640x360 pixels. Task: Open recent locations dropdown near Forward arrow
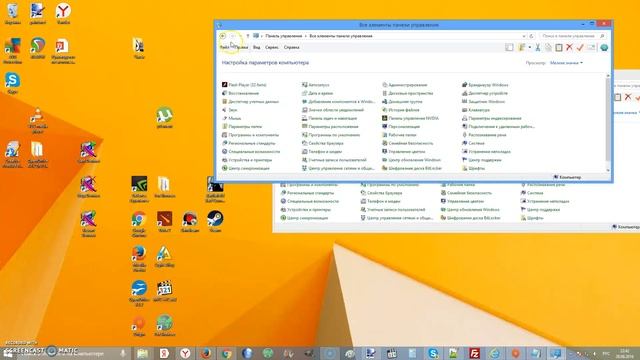240,36
